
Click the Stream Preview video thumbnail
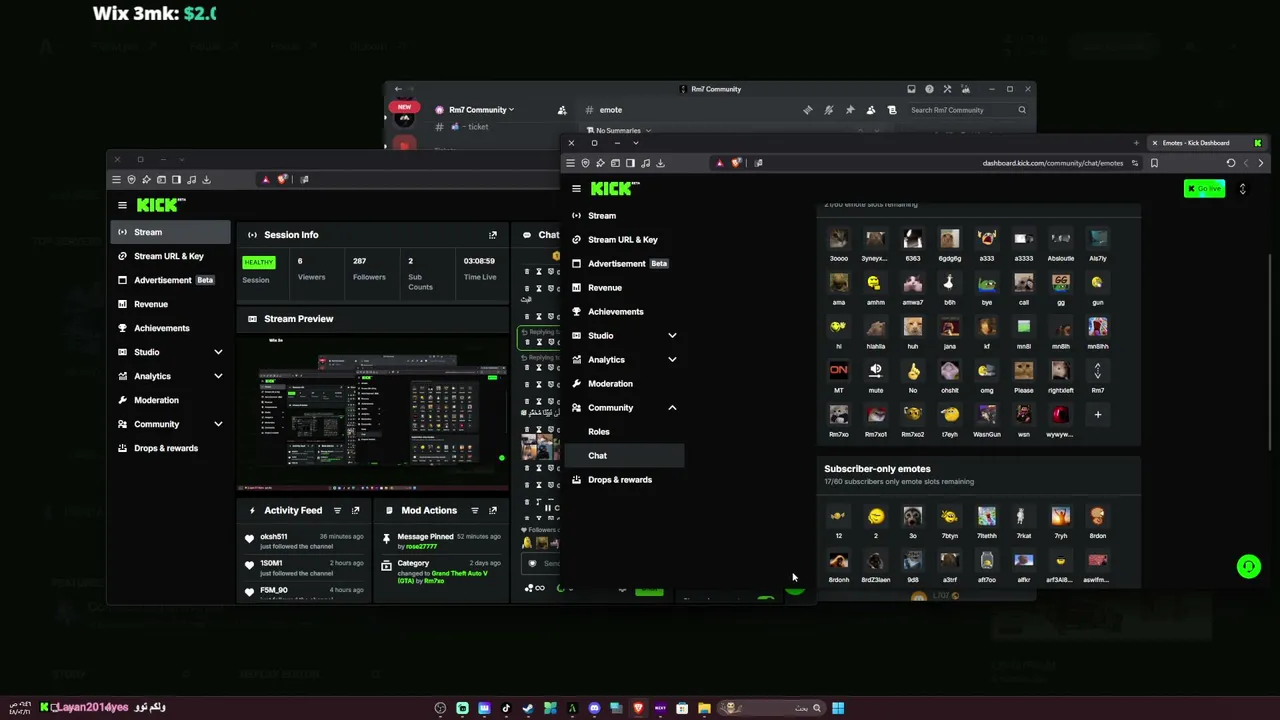coord(372,412)
